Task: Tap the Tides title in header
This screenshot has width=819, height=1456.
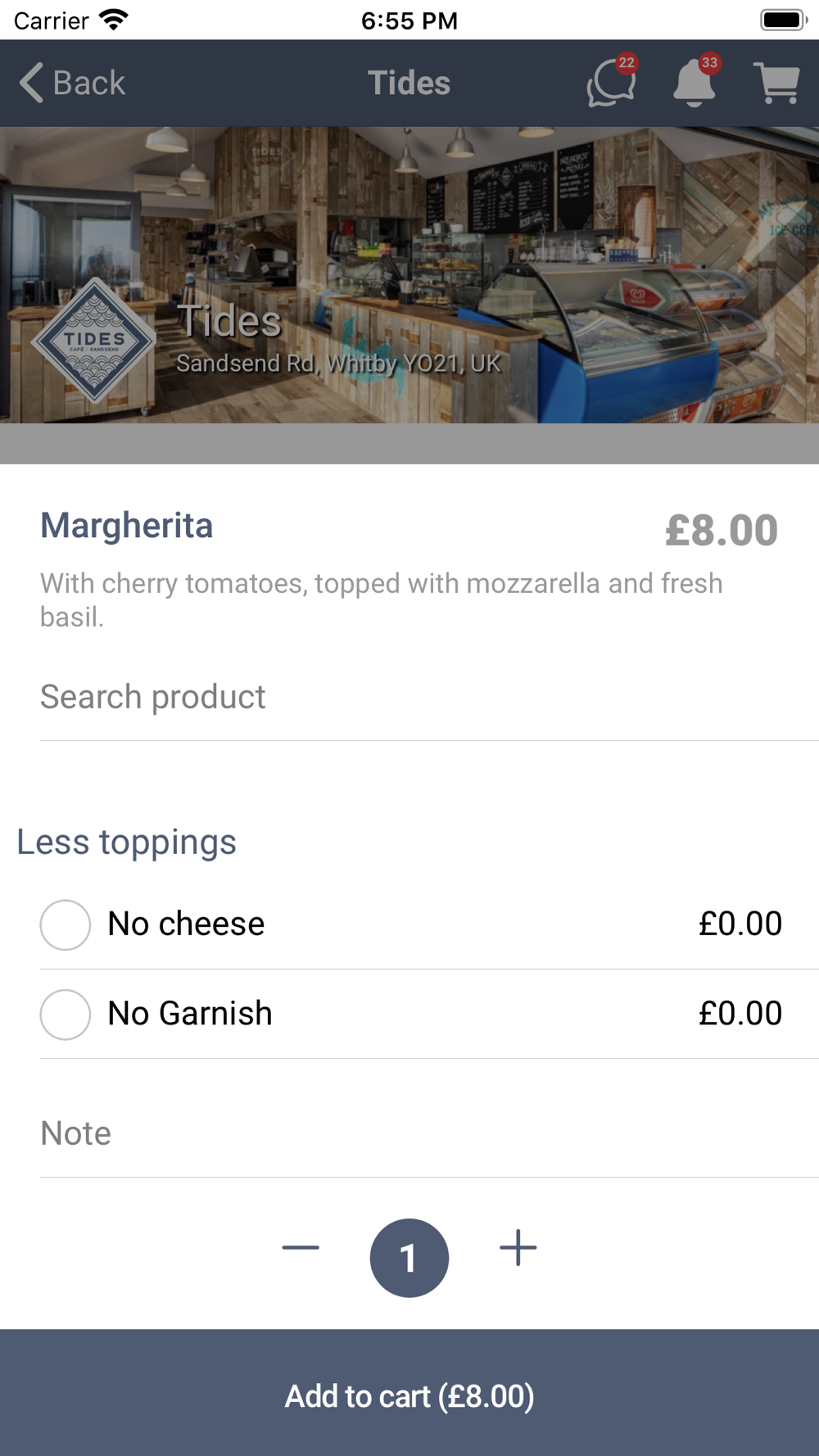Action: pos(409,83)
